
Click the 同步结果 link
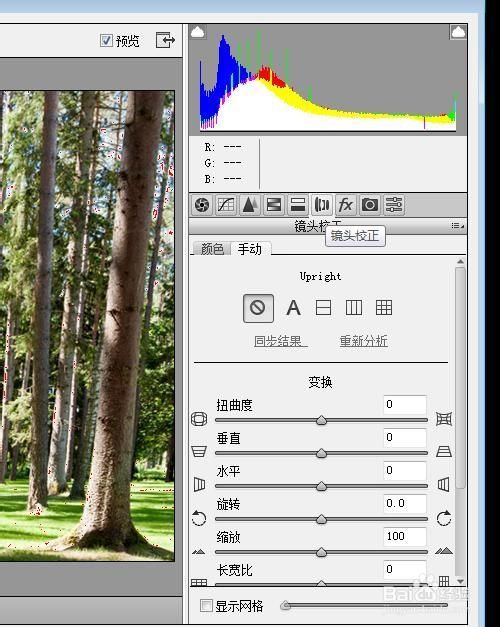pos(281,341)
